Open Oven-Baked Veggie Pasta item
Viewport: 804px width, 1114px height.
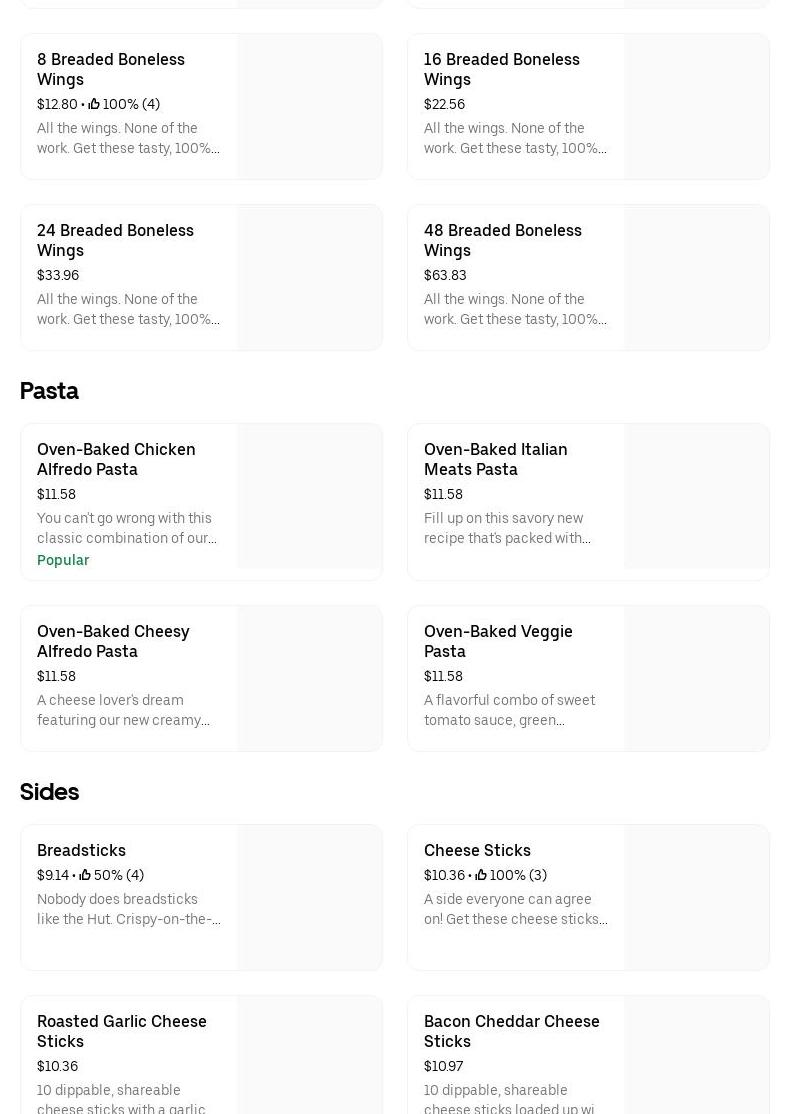tap(498, 641)
